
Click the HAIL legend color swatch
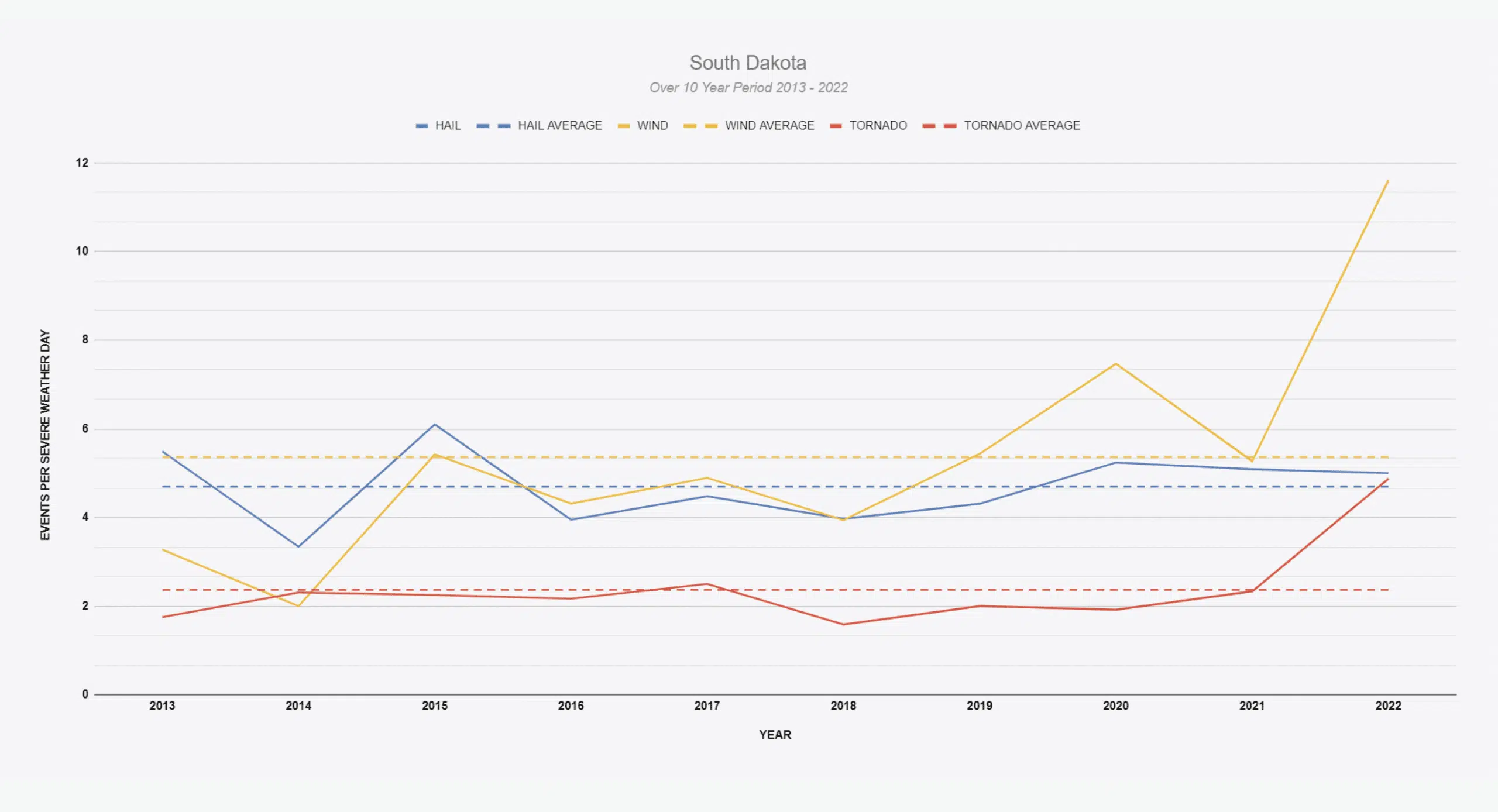pos(421,126)
